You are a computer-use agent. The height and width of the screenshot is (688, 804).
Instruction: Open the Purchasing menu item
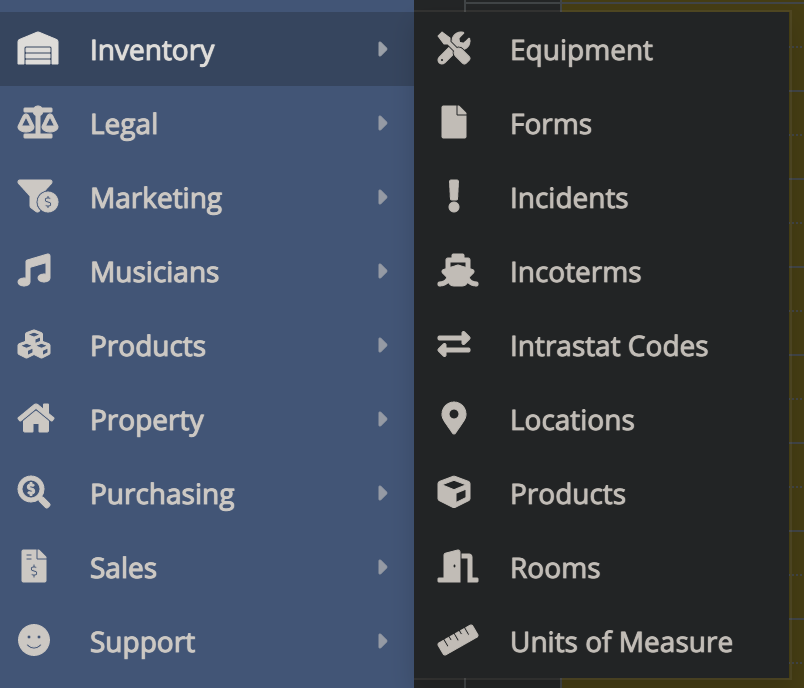tap(162, 494)
